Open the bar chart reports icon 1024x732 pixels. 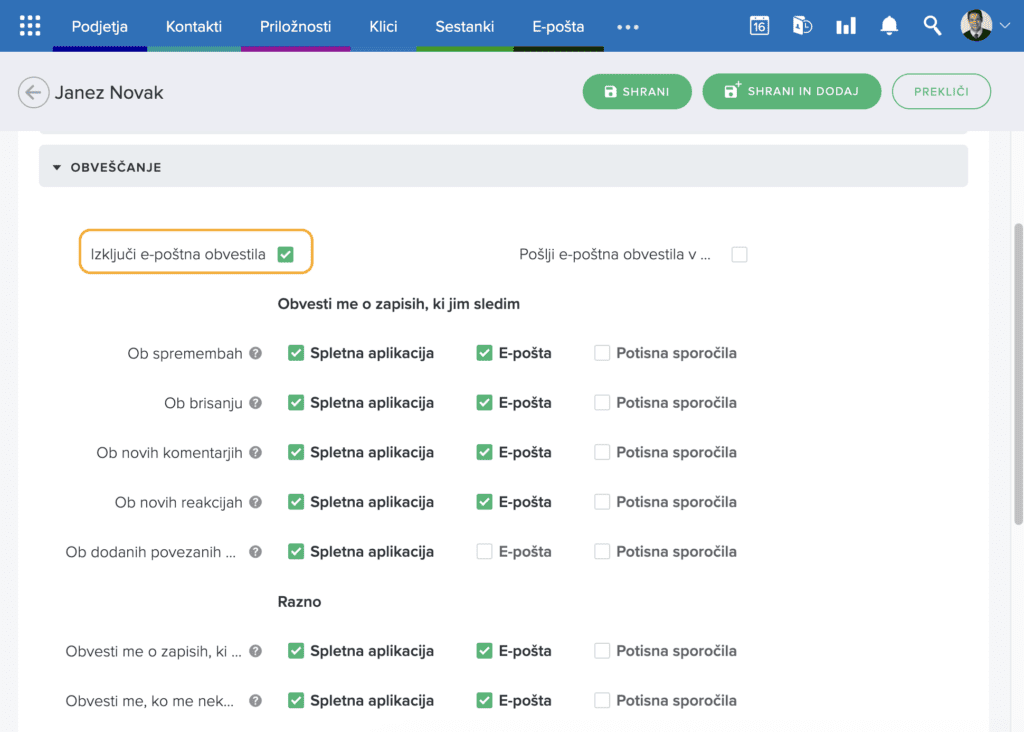[x=846, y=26]
